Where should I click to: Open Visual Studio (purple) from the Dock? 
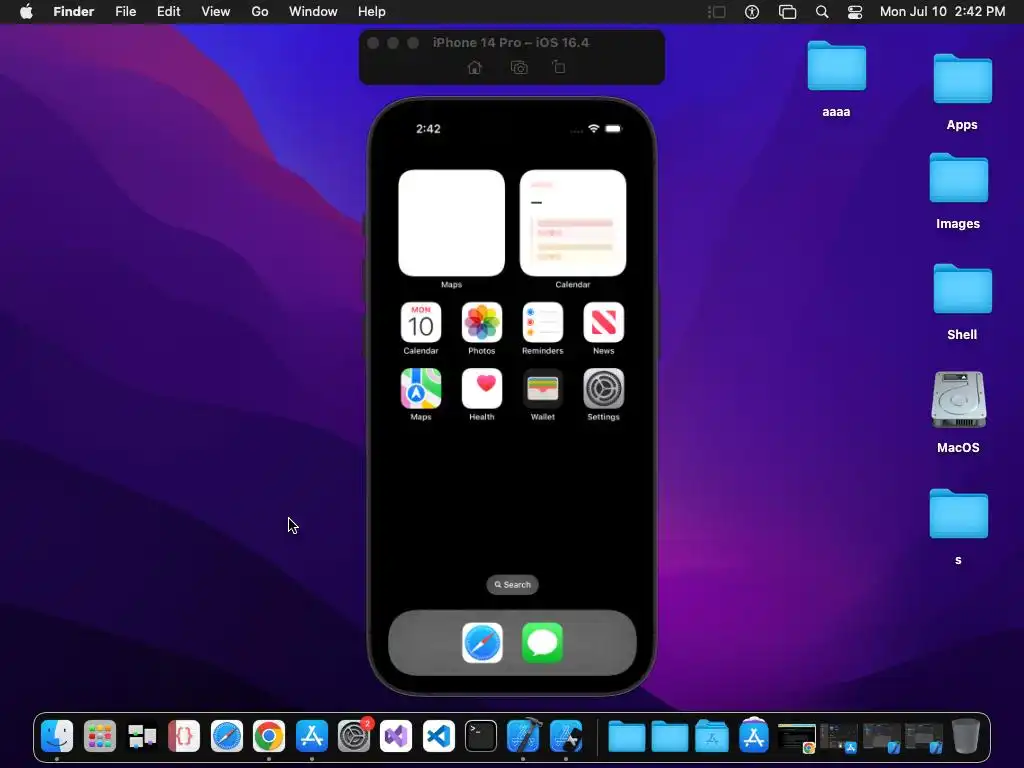pyautogui.click(x=396, y=736)
